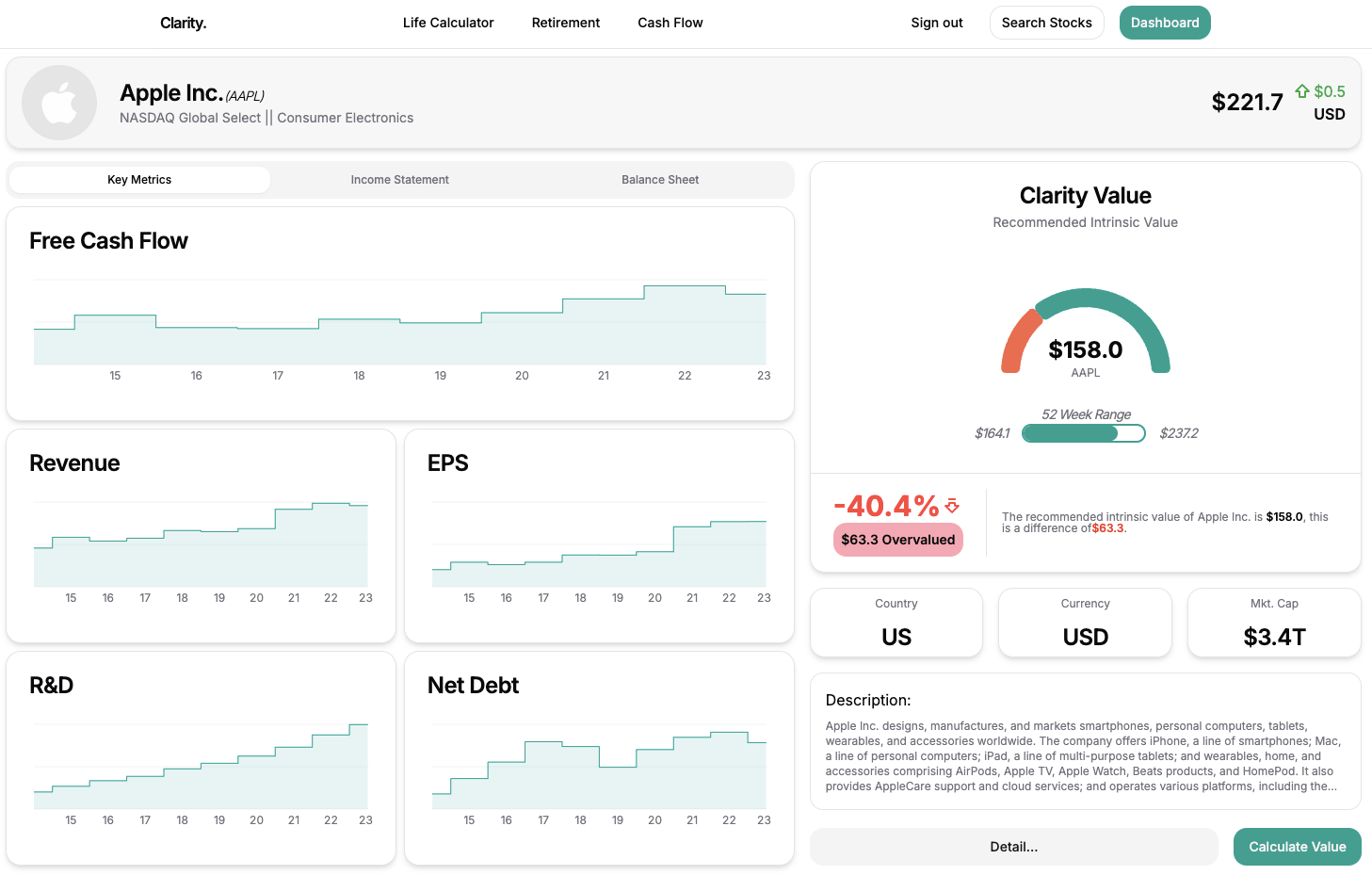Click the Calculate Value button
The width and height of the screenshot is (1372, 875).
click(x=1296, y=847)
